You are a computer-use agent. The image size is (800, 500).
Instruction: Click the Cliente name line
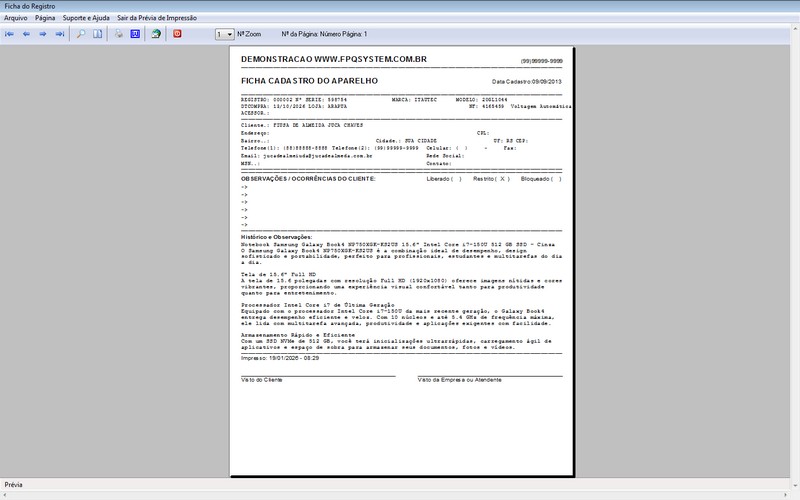pos(302,125)
